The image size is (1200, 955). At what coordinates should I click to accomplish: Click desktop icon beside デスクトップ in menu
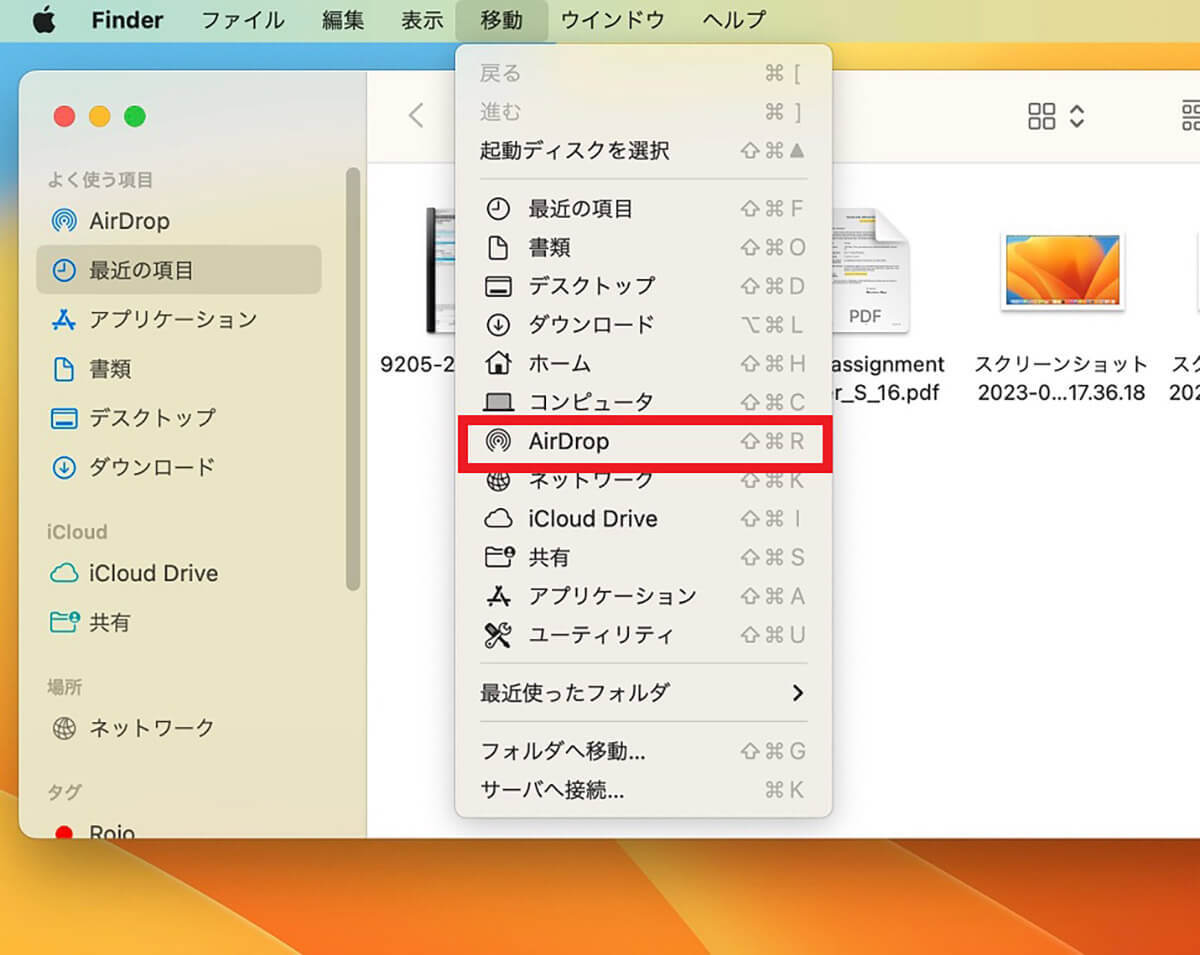(x=498, y=286)
